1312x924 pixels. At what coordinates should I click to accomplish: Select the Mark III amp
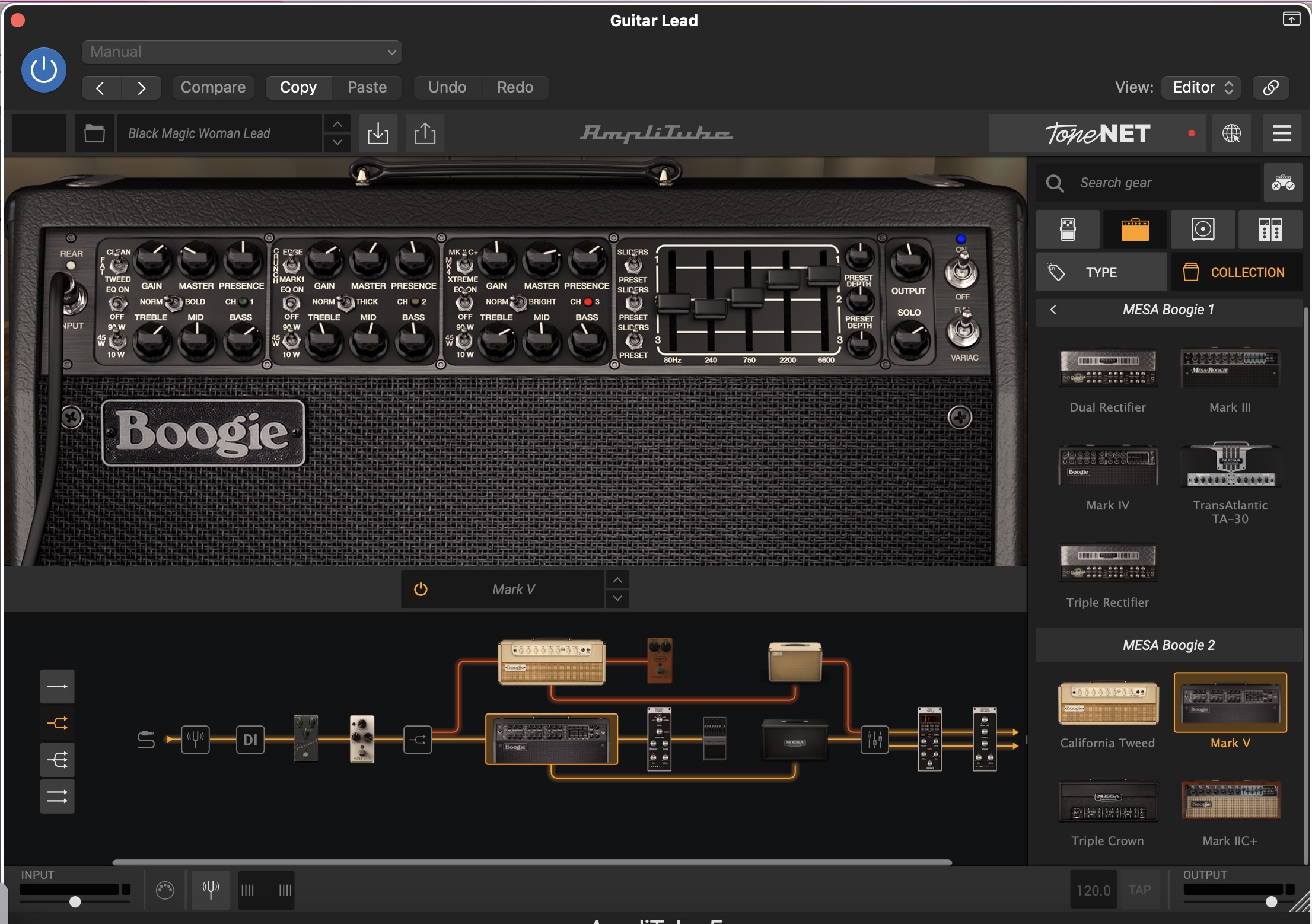pyautogui.click(x=1230, y=381)
